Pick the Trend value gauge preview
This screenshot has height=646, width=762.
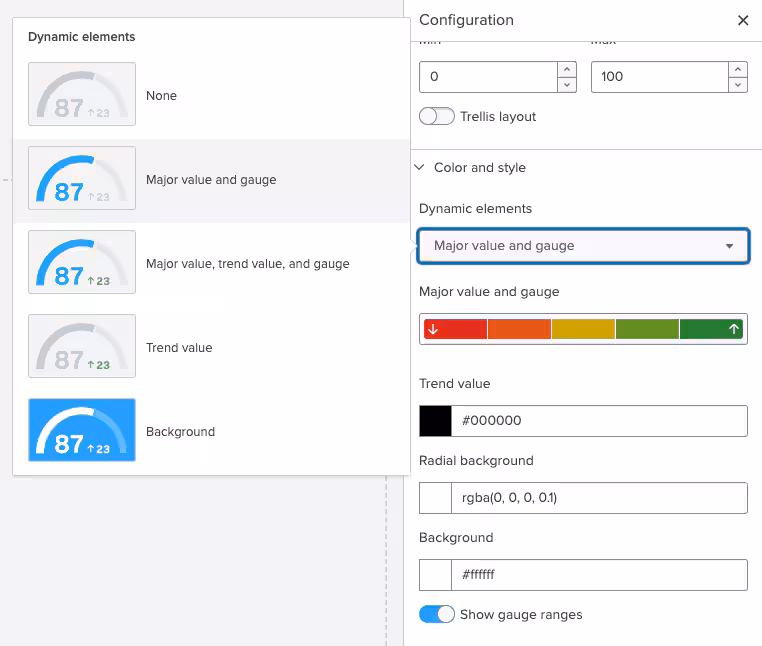(x=82, y=347)
